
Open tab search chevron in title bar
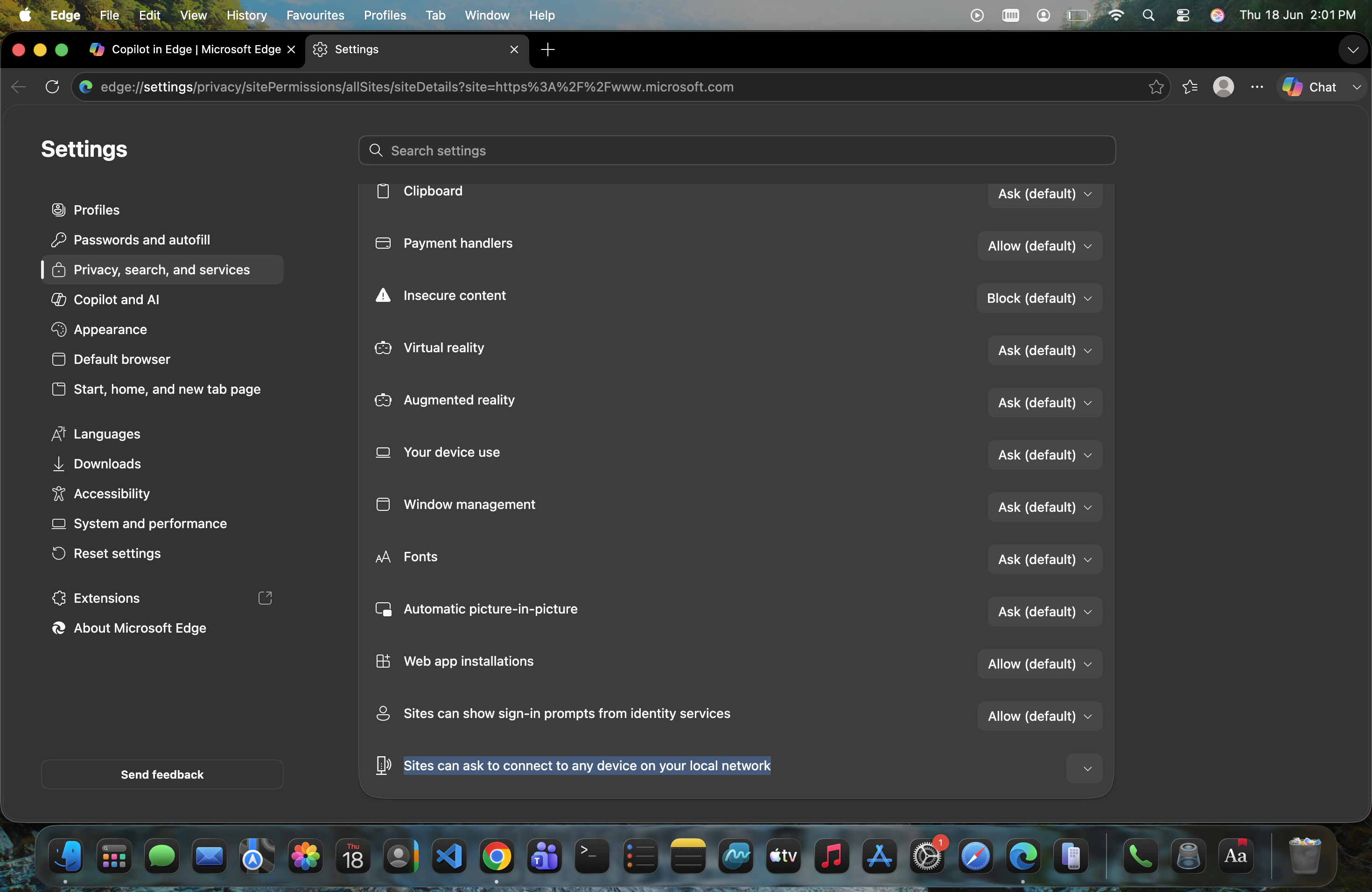(1353, 49)
